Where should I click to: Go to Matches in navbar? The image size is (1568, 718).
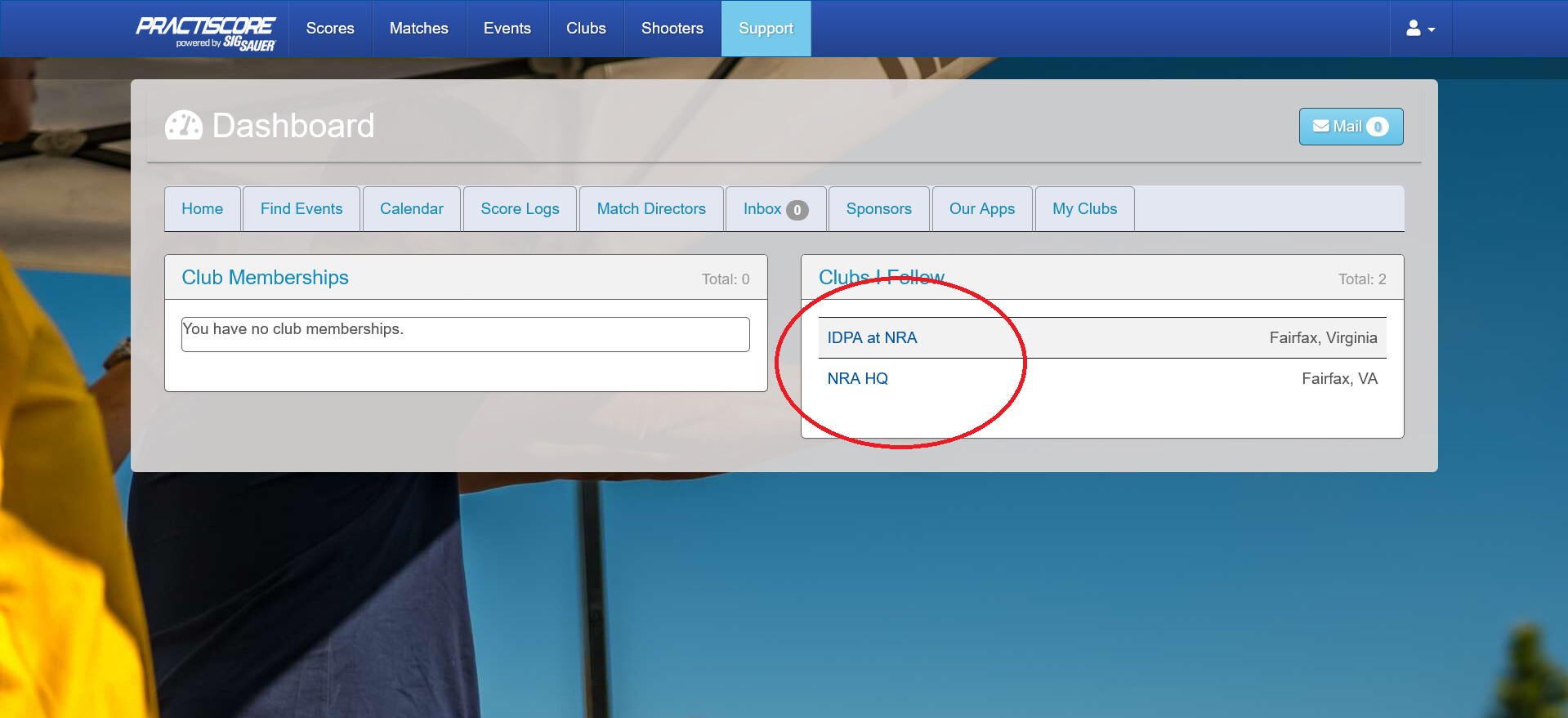coord(419,29)
